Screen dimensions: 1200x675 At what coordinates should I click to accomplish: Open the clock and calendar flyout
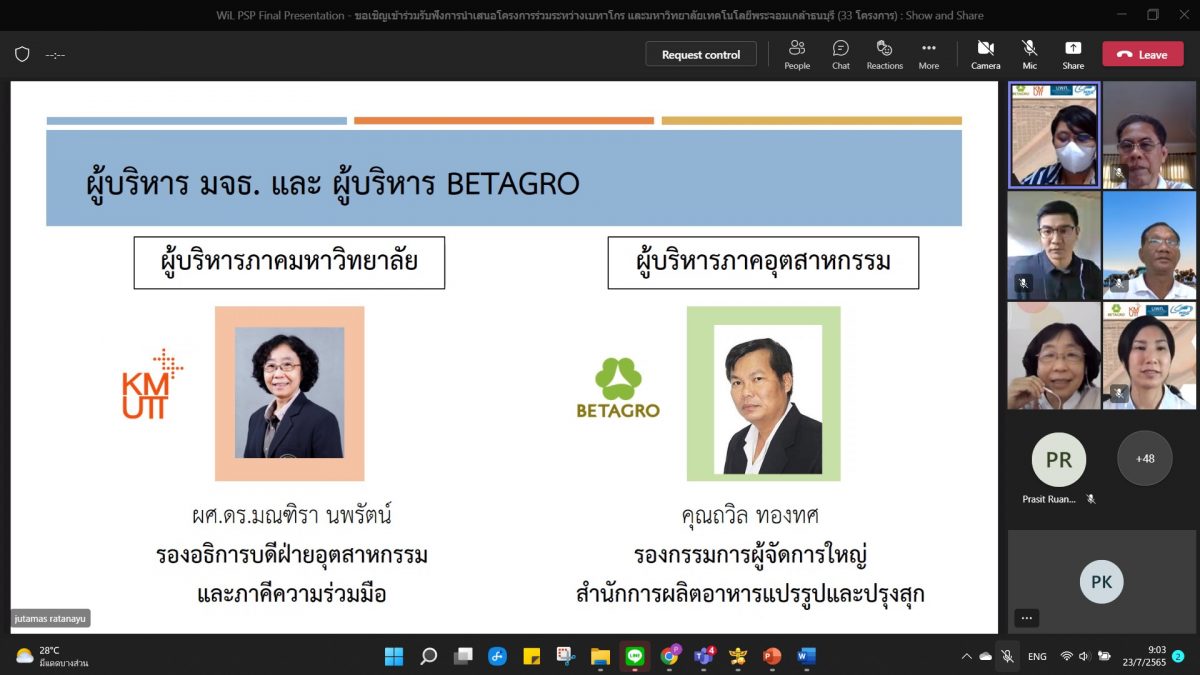click(x=1144, y=656)
